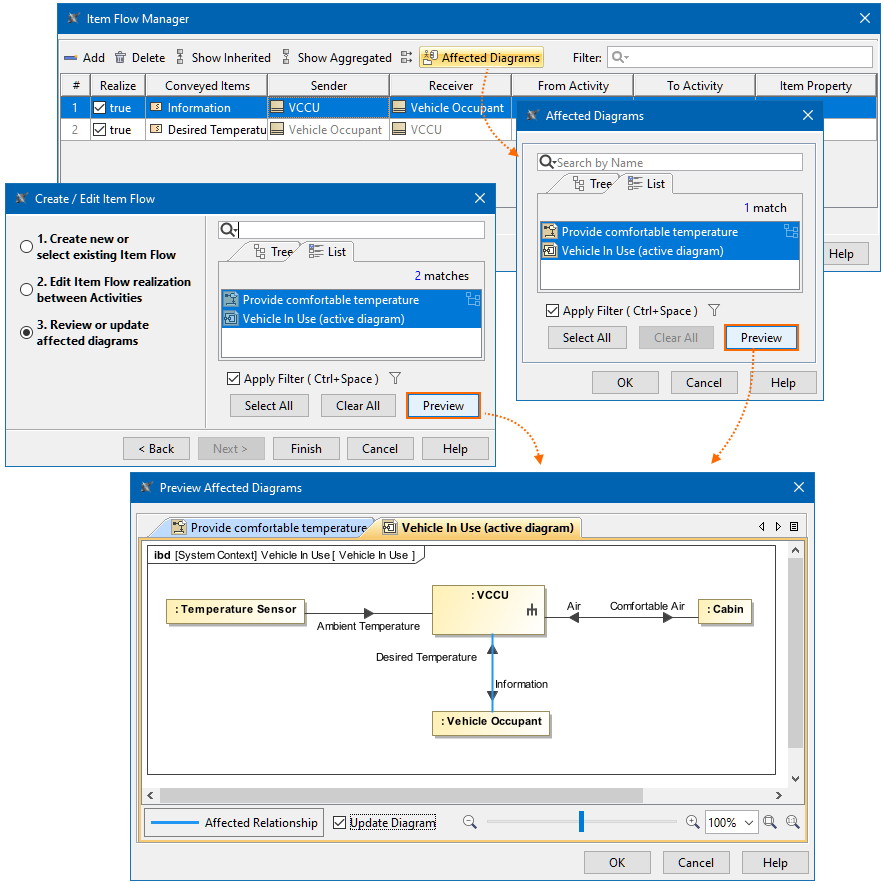The width and height of the screenshot is (884, 884).
Task: Click Select All in Create / Edit Item Flow
Action: pos(269,406)
